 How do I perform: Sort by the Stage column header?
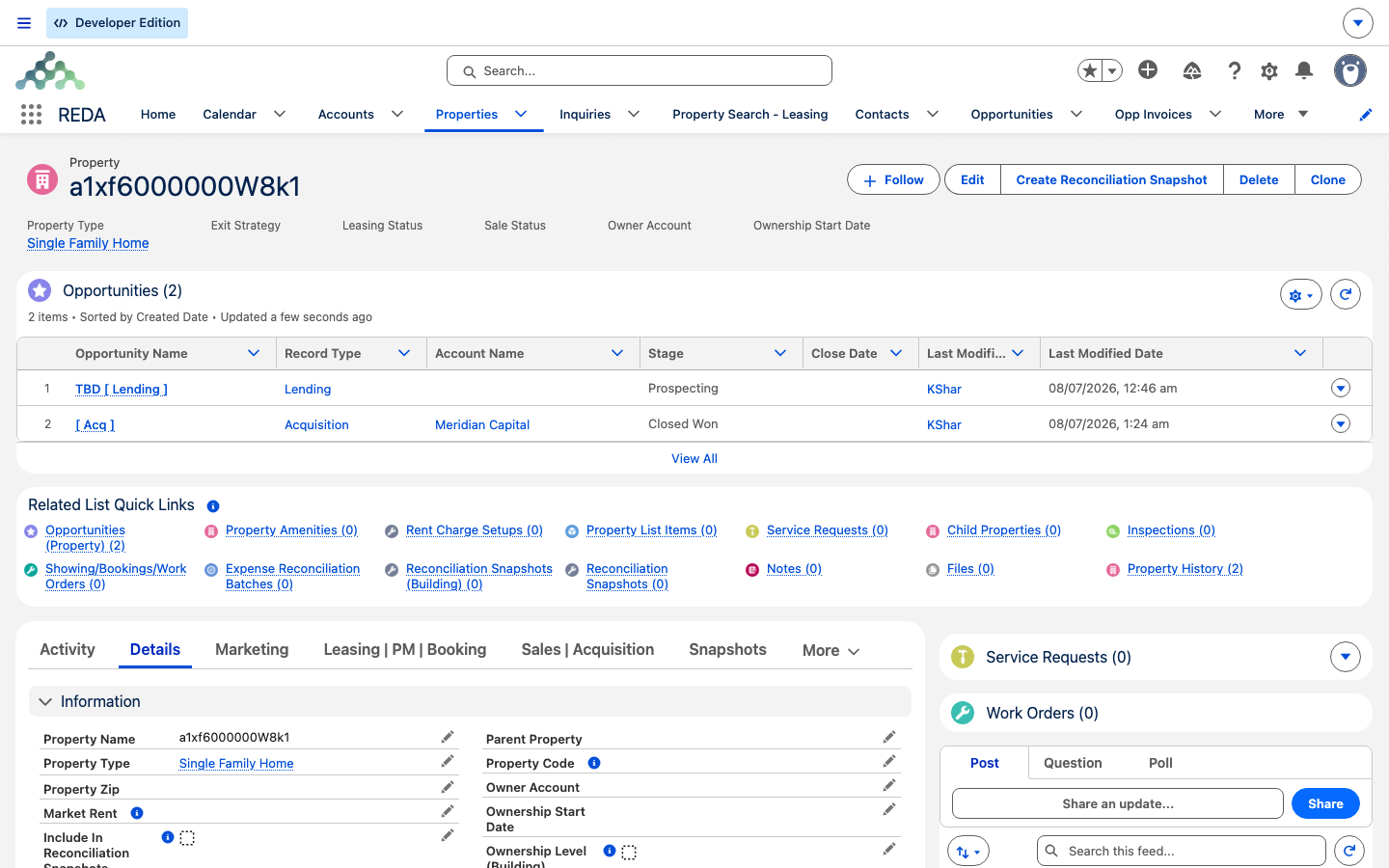pyautogui.click(x=666, y=353)
